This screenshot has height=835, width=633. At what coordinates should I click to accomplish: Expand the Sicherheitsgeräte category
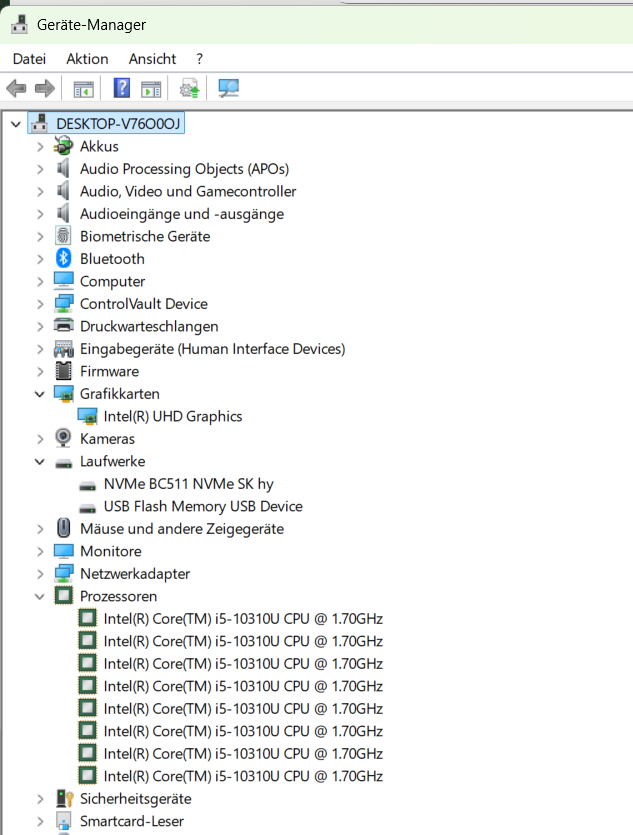pos(40,799)
